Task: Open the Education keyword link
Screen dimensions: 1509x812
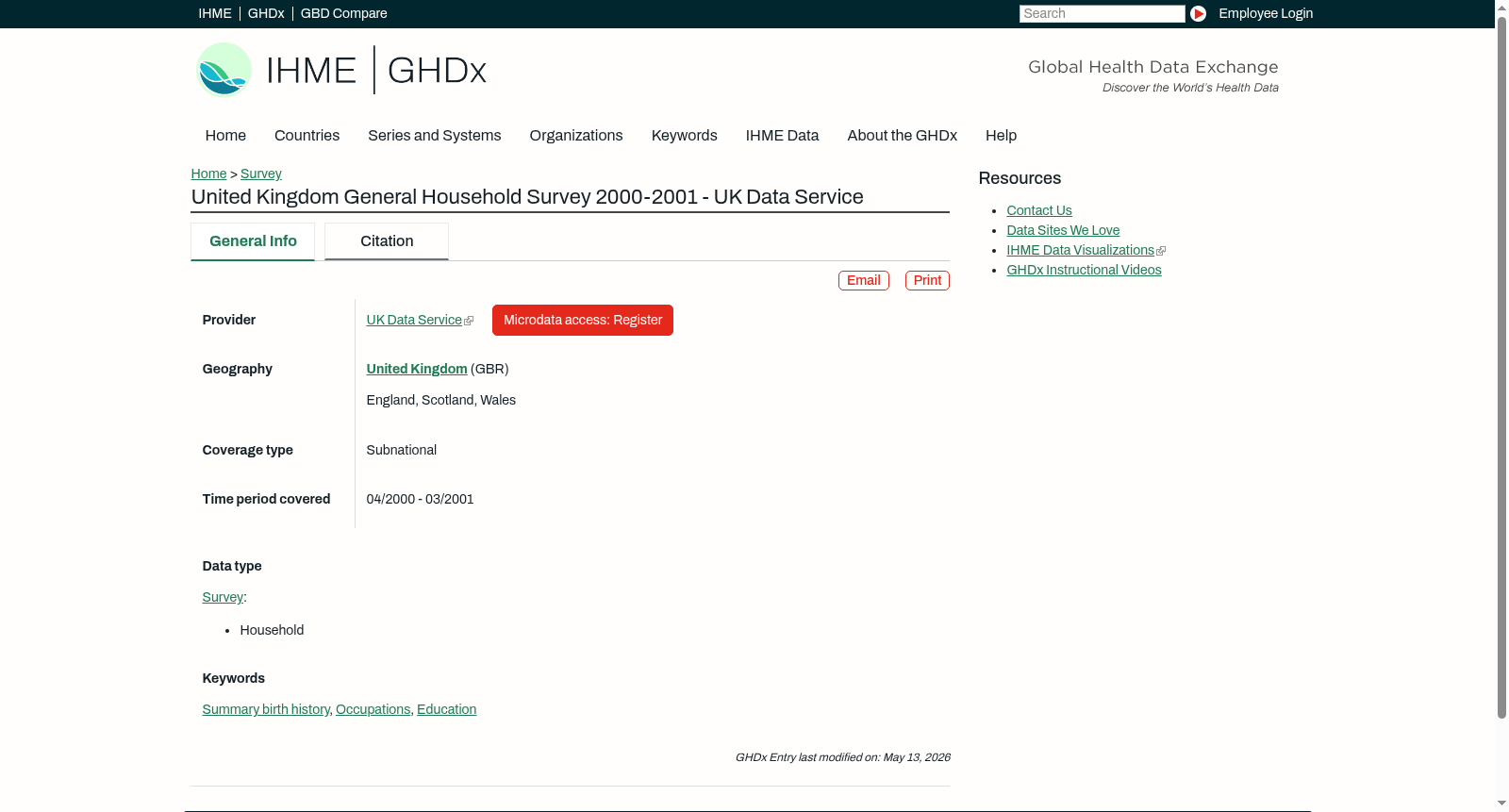Action: tap(447, 709)
